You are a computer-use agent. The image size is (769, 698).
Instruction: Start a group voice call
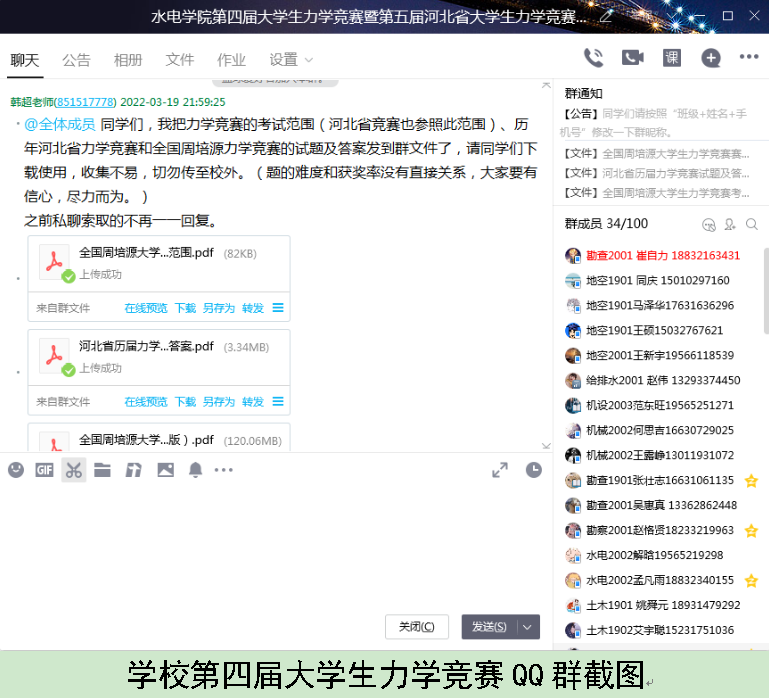point(594,58)
